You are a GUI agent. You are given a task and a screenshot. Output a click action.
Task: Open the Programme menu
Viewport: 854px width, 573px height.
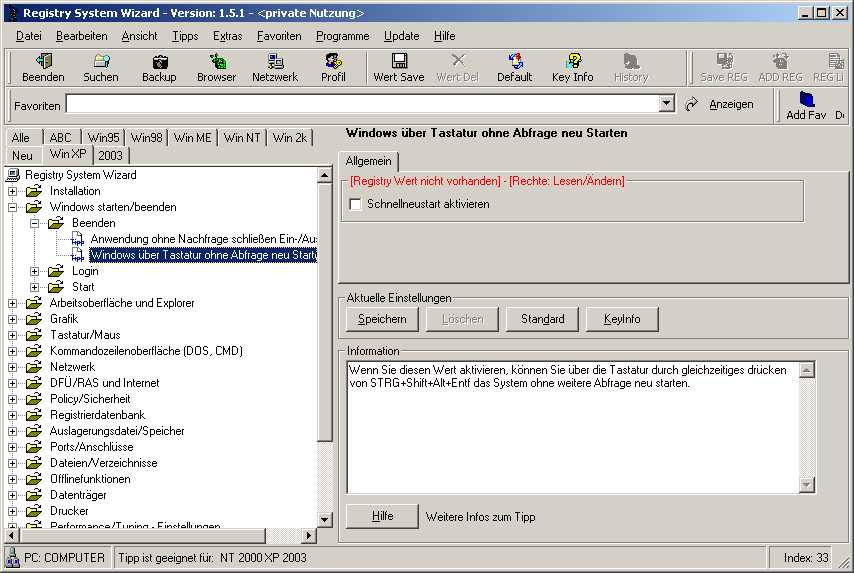tap(343, 36)
